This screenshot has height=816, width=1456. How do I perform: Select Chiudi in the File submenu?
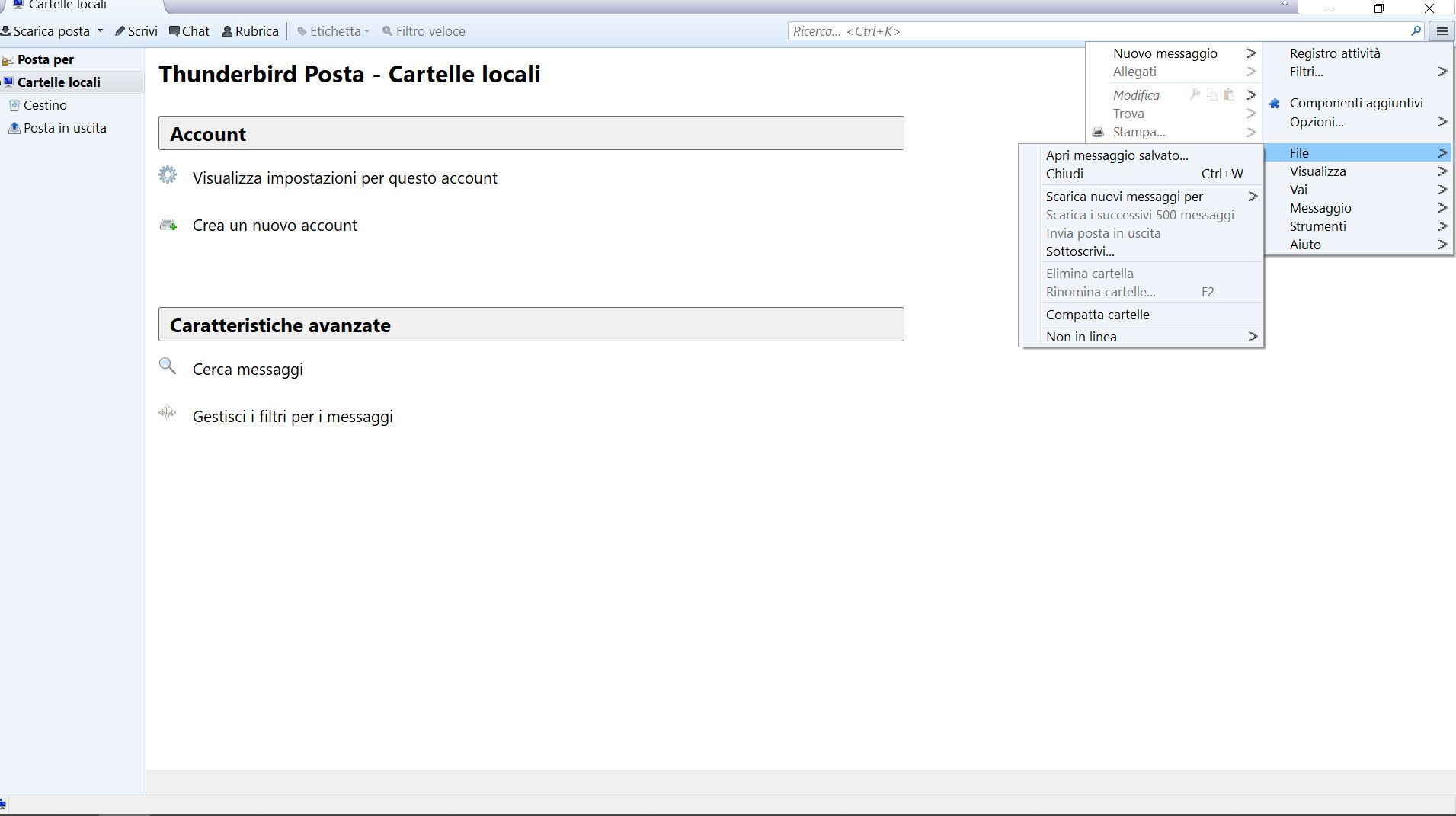(x=1141, y=174)
